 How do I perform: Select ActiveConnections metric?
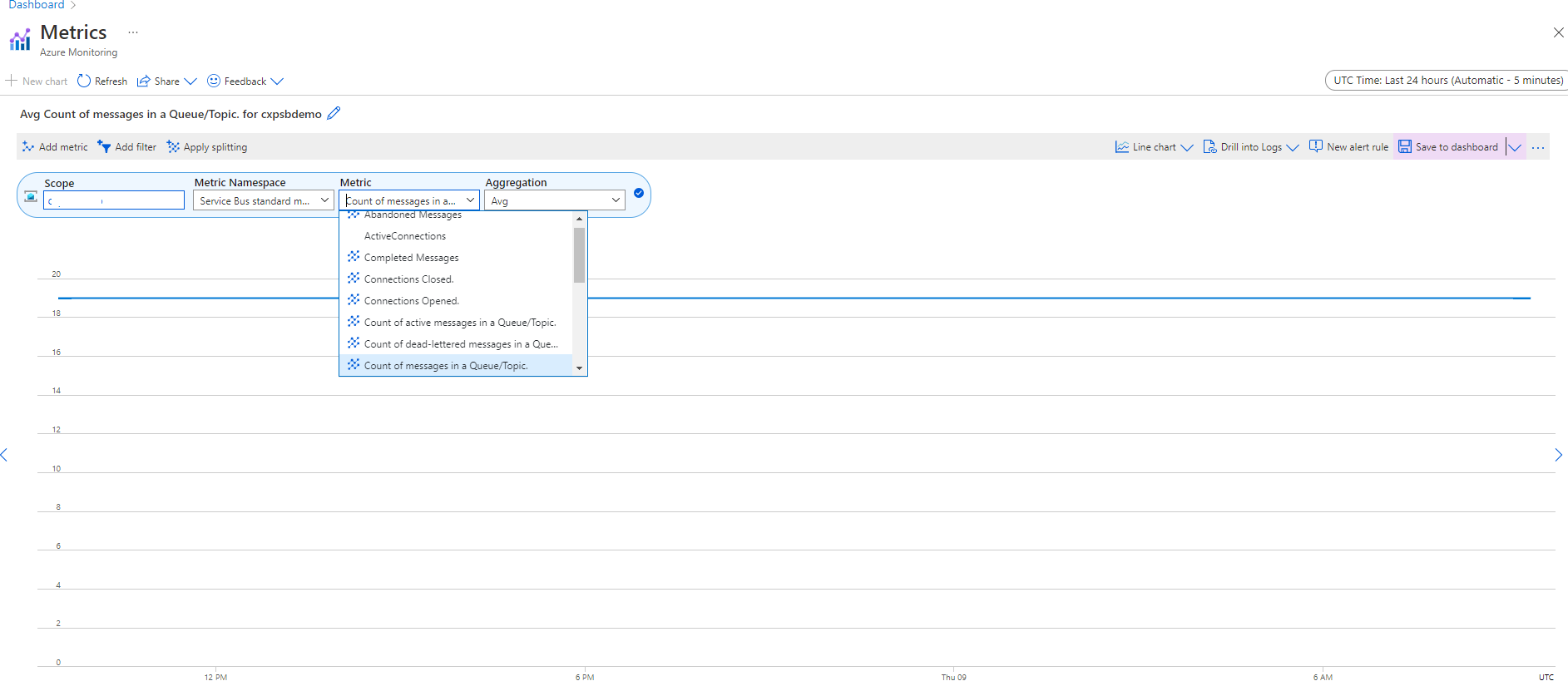tap(456, 236)
